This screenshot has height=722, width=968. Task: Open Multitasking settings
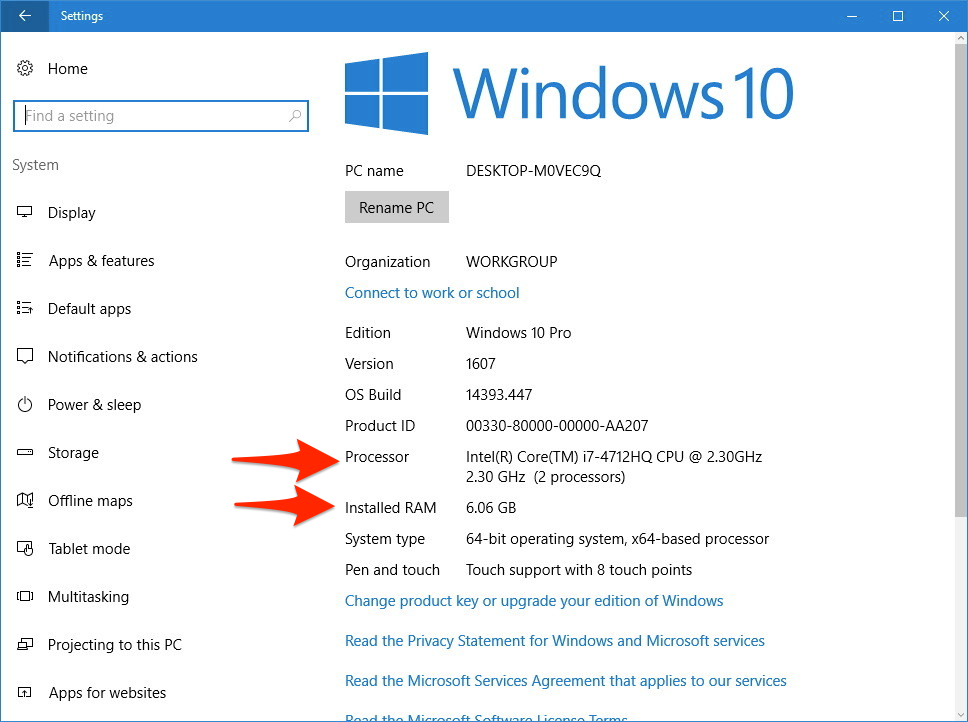tap(88, 597)
